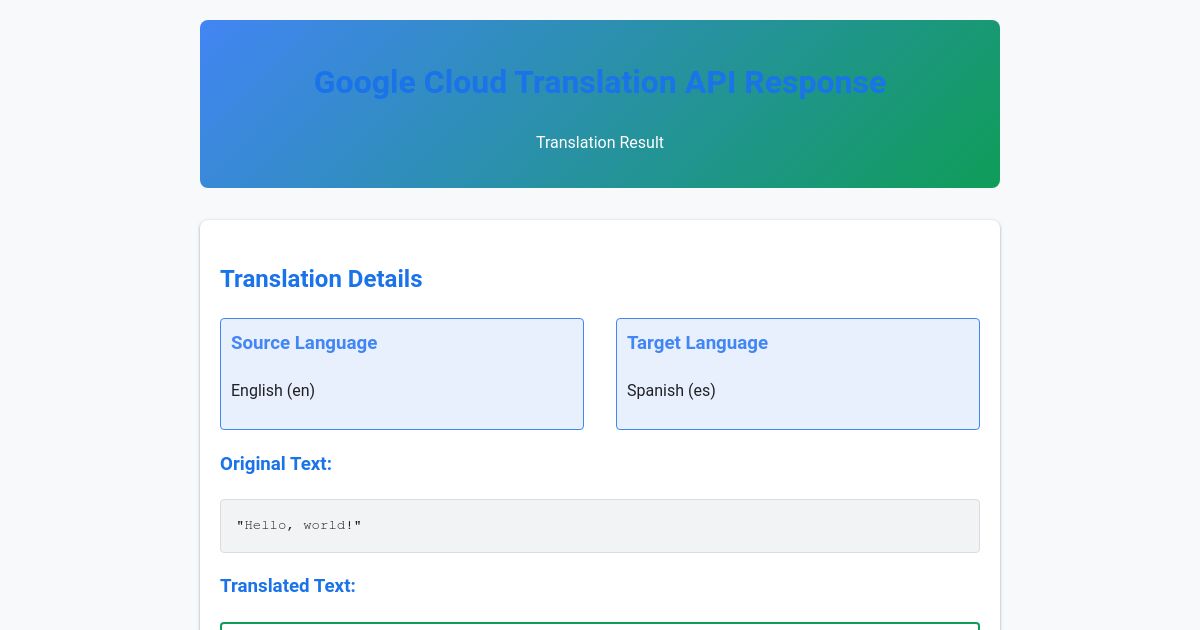This screenshot has width=1200, height=630.
Task: Select the Original Text heading
Action: coord(276,464)
